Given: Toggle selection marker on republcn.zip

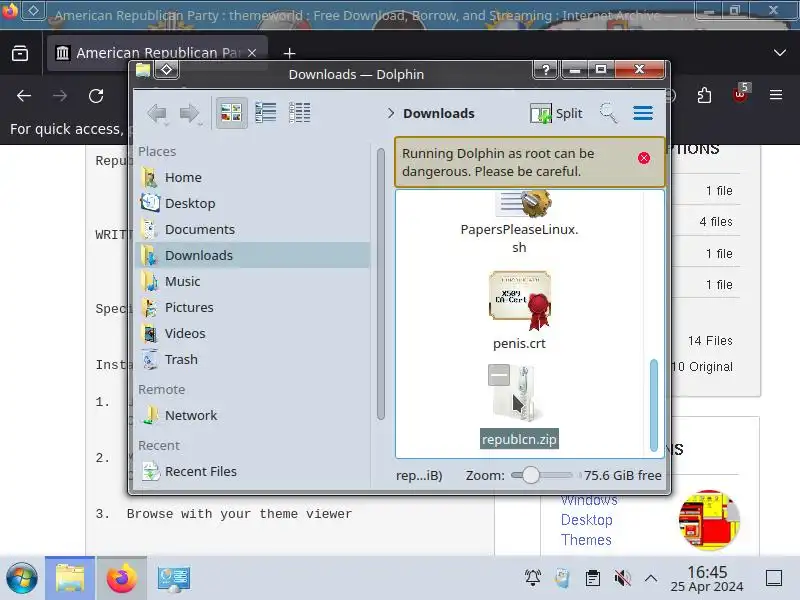Looking at the screenshot, I should (x=498, y=376).
